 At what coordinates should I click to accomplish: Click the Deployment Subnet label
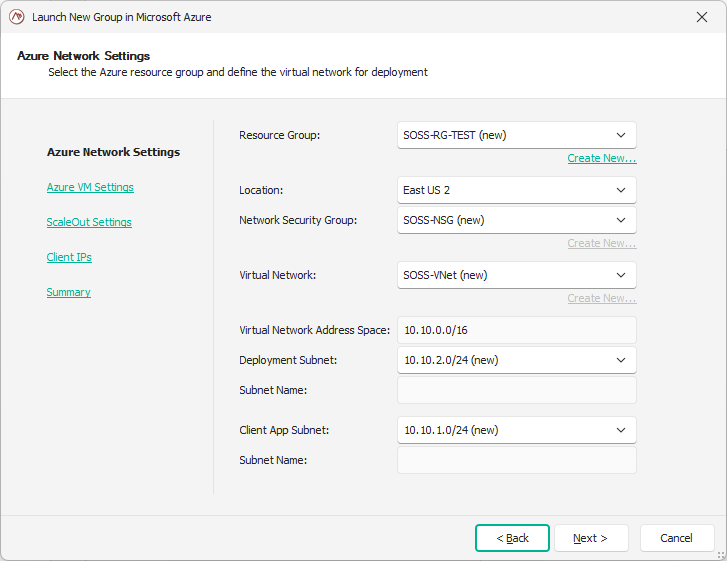tap(288, 360)
